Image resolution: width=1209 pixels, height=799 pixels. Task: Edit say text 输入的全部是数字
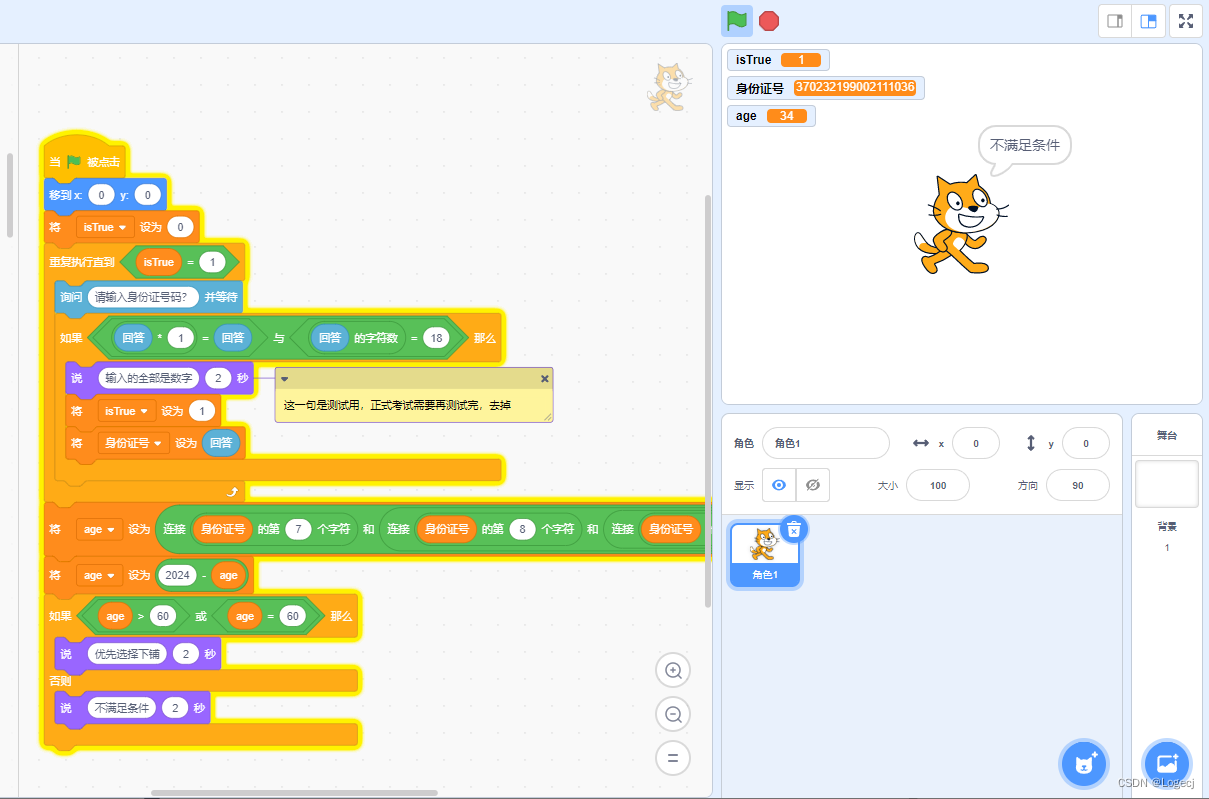pos(147,379)
